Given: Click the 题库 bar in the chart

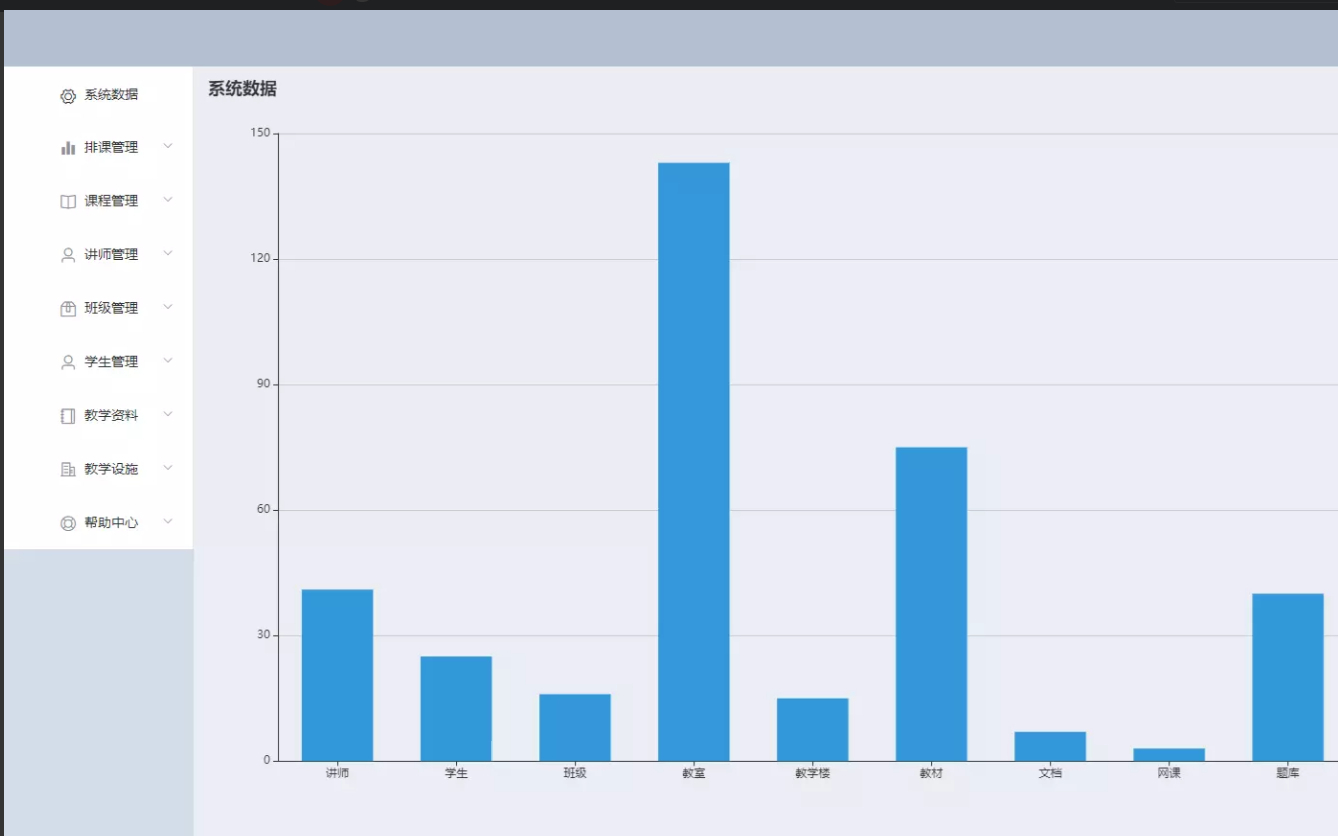Looking at the screenshot, I should pos(1288,677).
